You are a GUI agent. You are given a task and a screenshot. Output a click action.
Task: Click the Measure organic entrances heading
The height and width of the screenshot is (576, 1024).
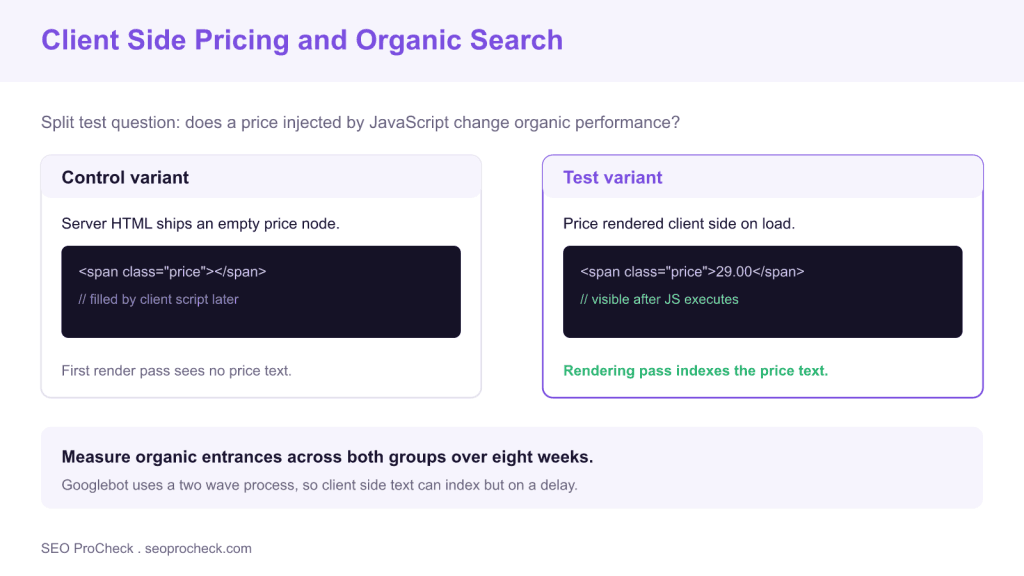[x=327, y=456]
